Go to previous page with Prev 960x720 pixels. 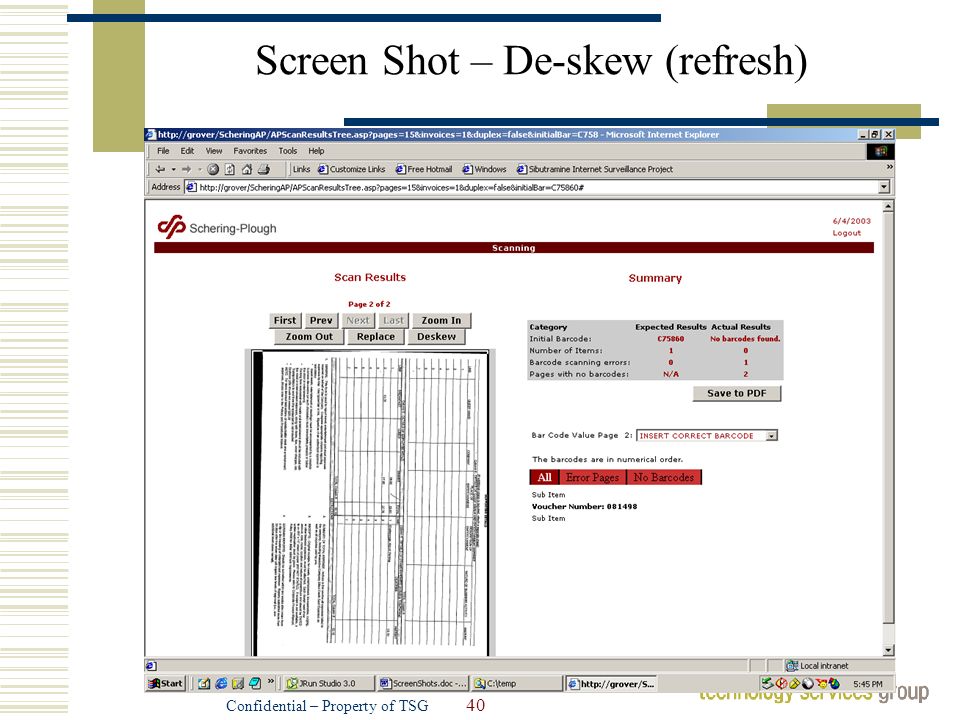321,321
